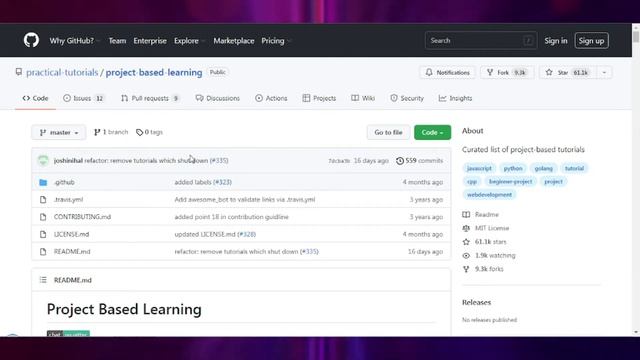Open the CONTRIBUTING.md file
This screenshot has height=360, width=640.
(82, 217)
